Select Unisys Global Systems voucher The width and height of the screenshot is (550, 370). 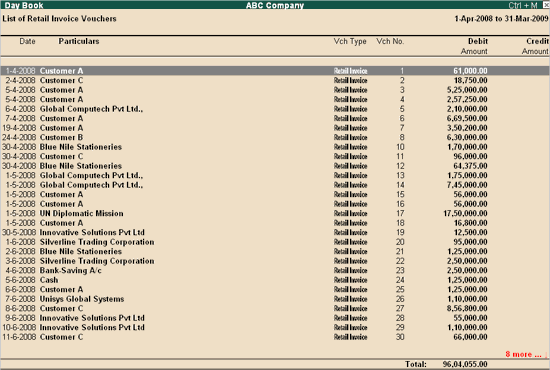tap(275, 298)
